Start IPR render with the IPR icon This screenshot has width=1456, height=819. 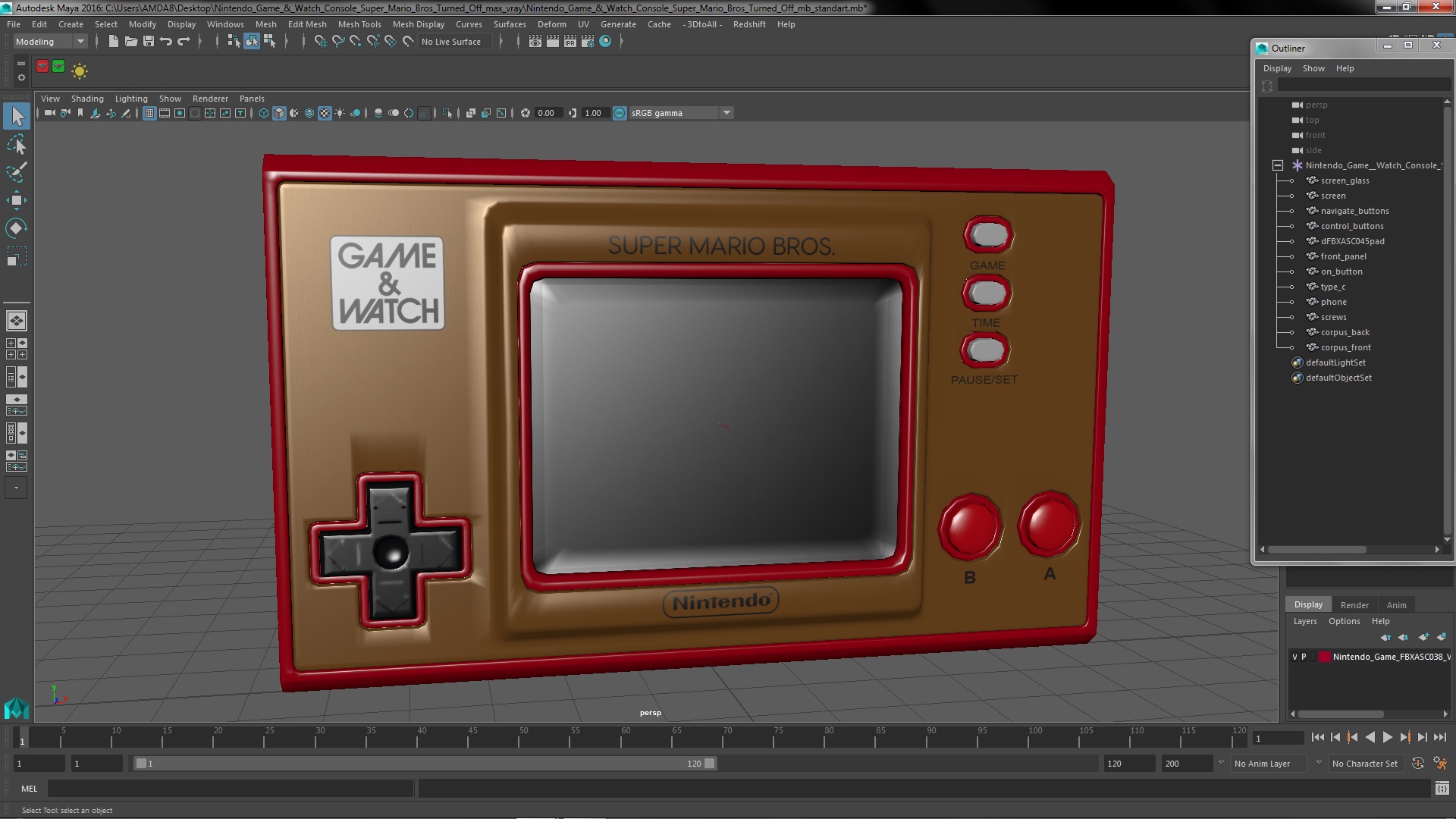[570, 42]
